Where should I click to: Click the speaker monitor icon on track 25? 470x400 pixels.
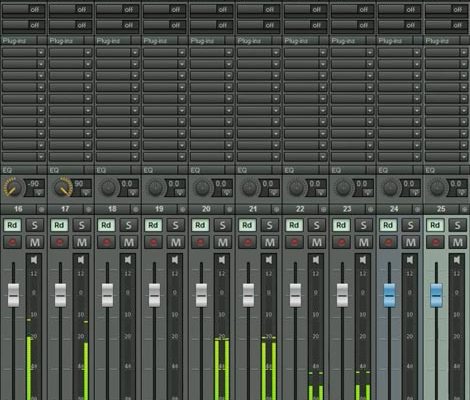click(x=457, y=260)
